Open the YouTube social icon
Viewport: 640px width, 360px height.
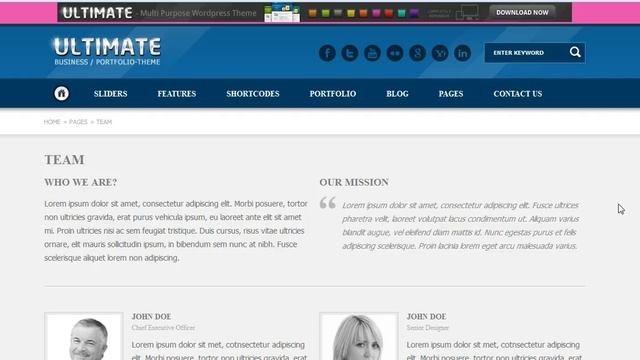372,53
